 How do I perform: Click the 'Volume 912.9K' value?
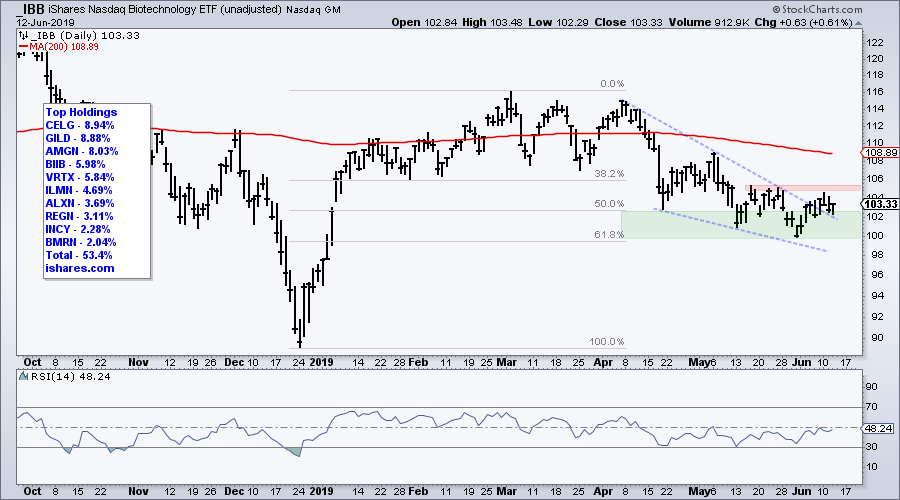[x=708, y=22]
